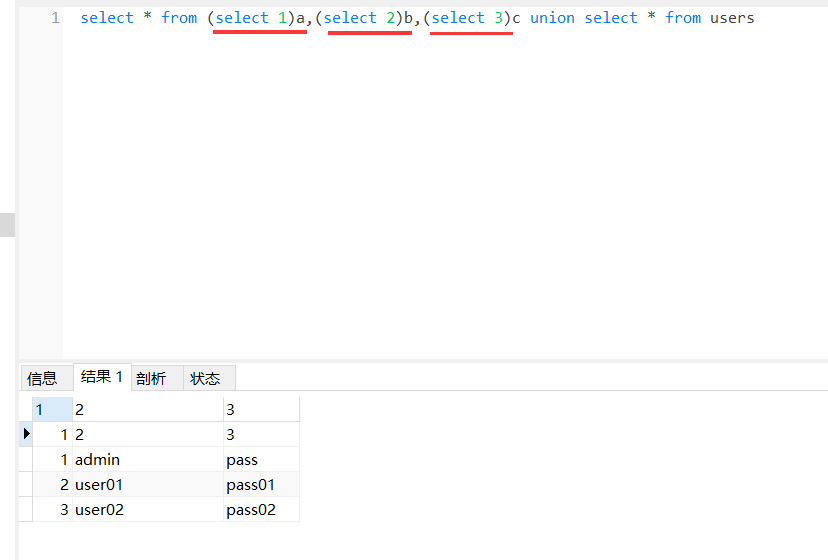Place cursor on the word users
The height and width of the screenshot is (560, 828).
click(x=732, y=18)
